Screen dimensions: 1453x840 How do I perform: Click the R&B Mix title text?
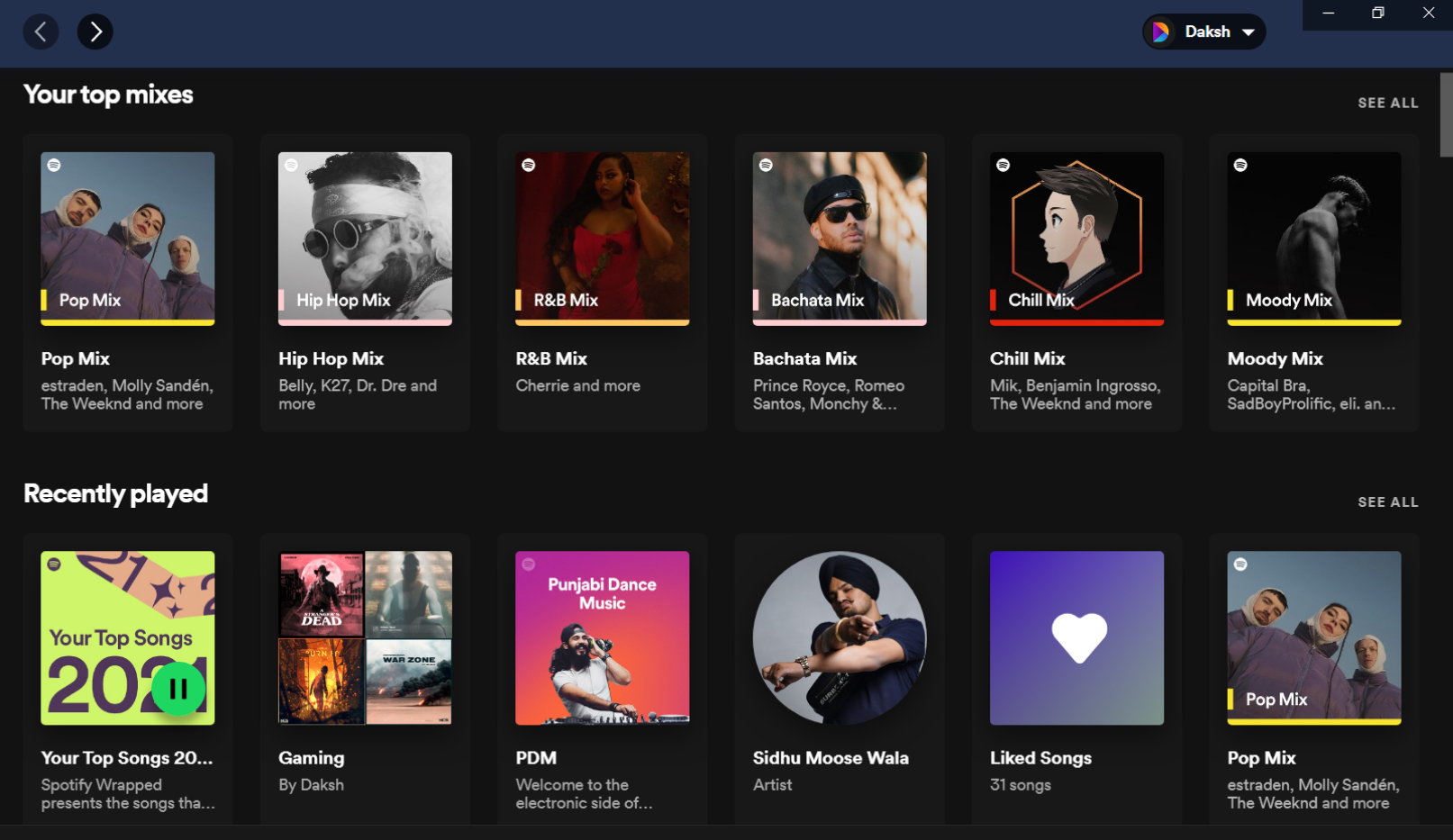point(551,358)
